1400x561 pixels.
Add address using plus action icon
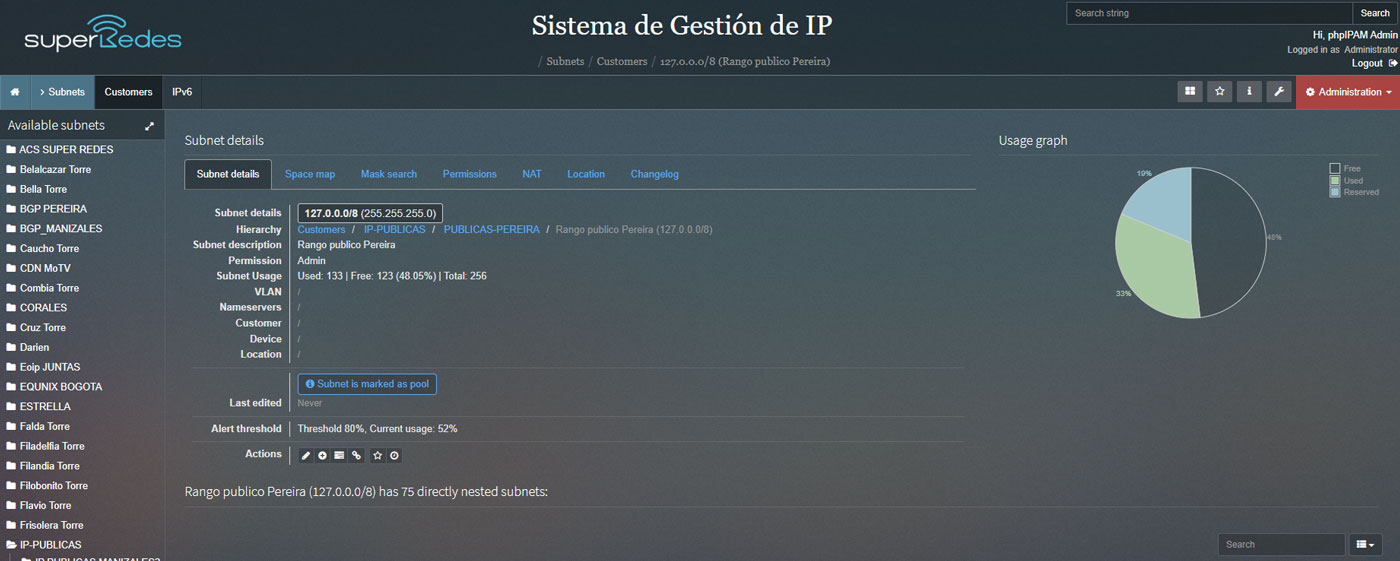(x=322, y=456)
